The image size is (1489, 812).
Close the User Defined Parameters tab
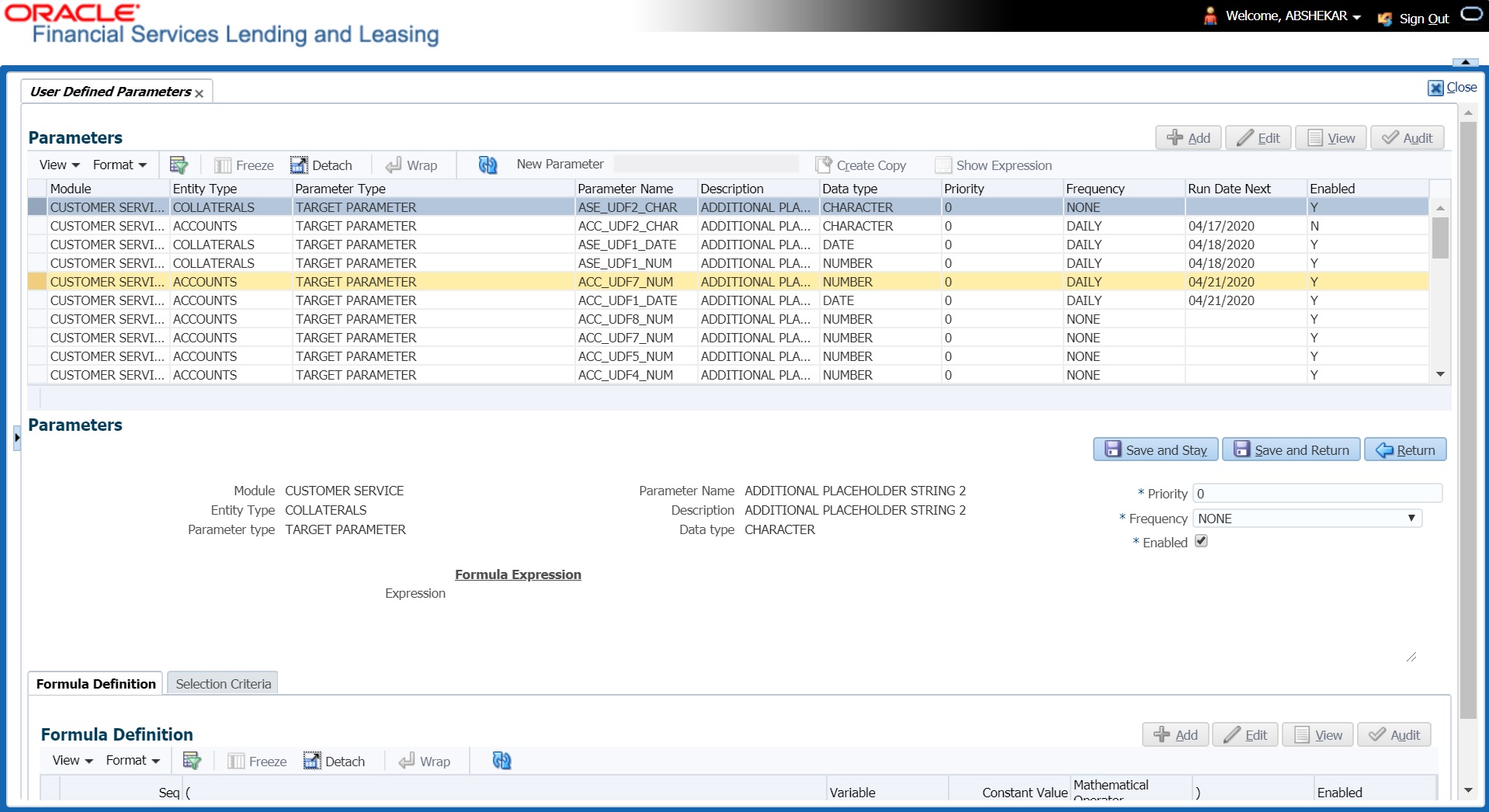(200, 93)
